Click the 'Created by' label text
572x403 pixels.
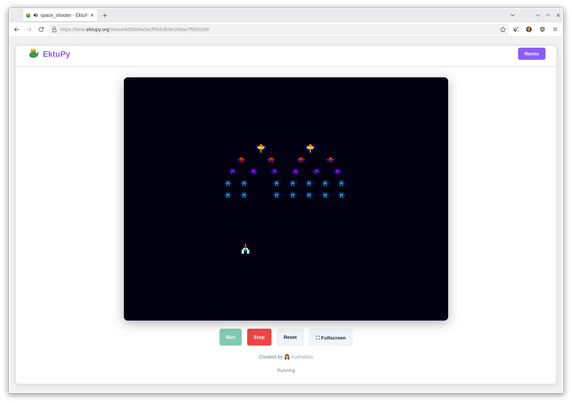(x=271, y=357)
